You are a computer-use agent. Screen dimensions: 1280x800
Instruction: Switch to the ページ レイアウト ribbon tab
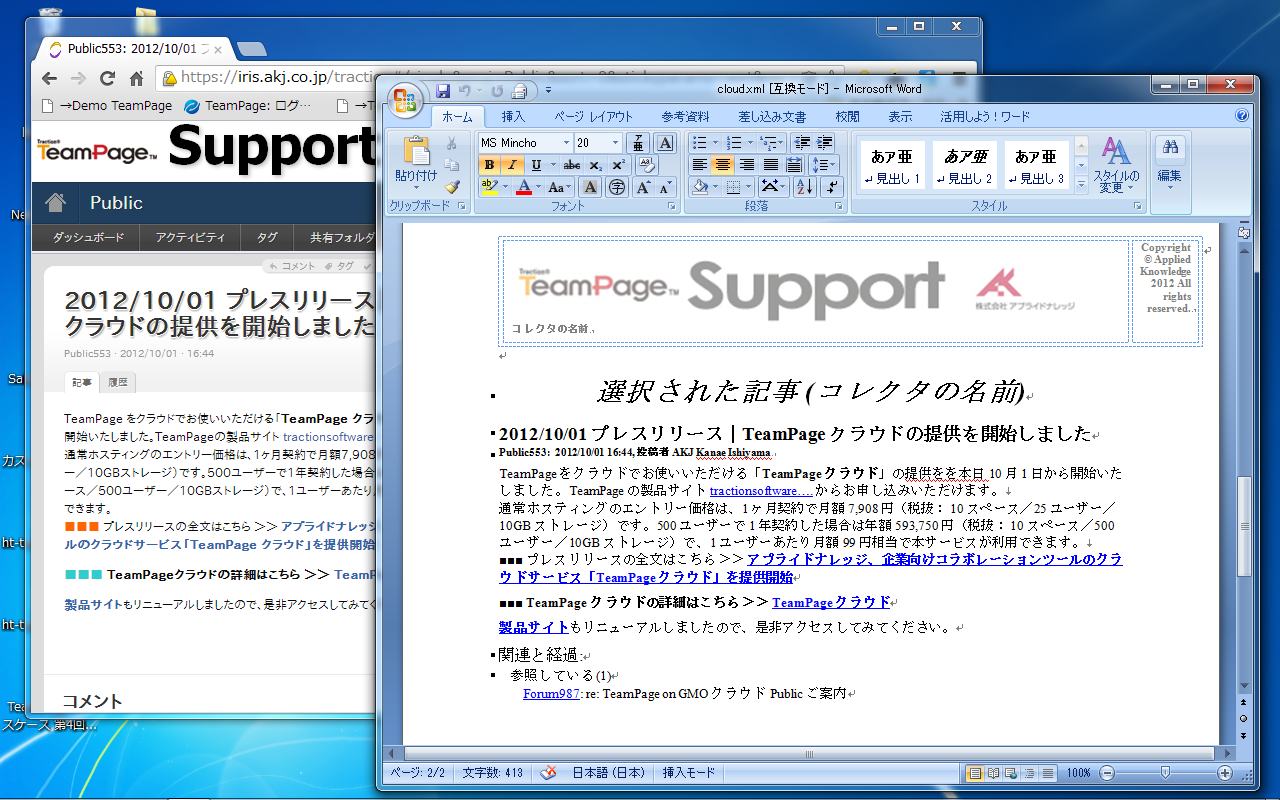[x=593, y=117]
